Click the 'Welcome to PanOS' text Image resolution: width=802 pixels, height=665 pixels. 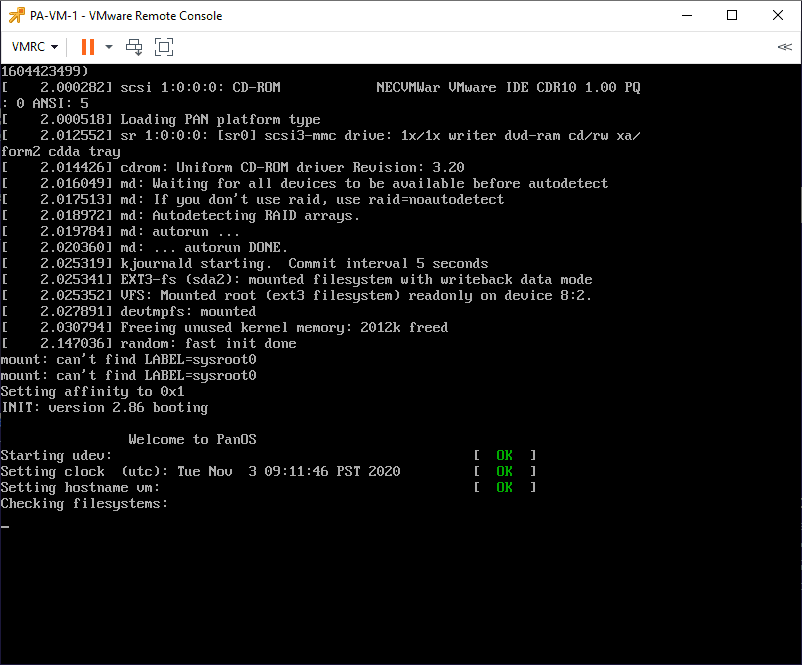[192, 439]
